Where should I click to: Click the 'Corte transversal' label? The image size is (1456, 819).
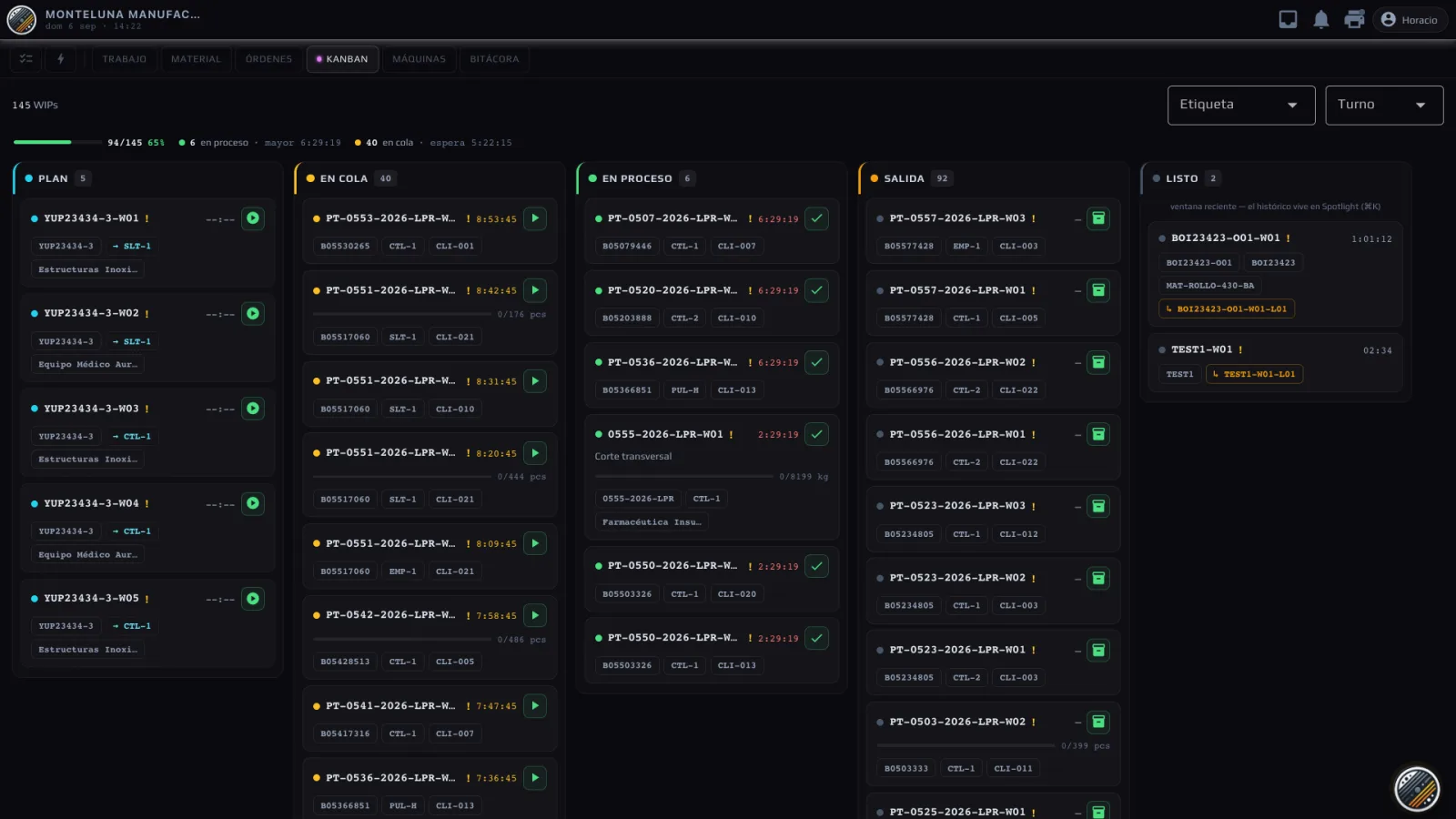633,457
